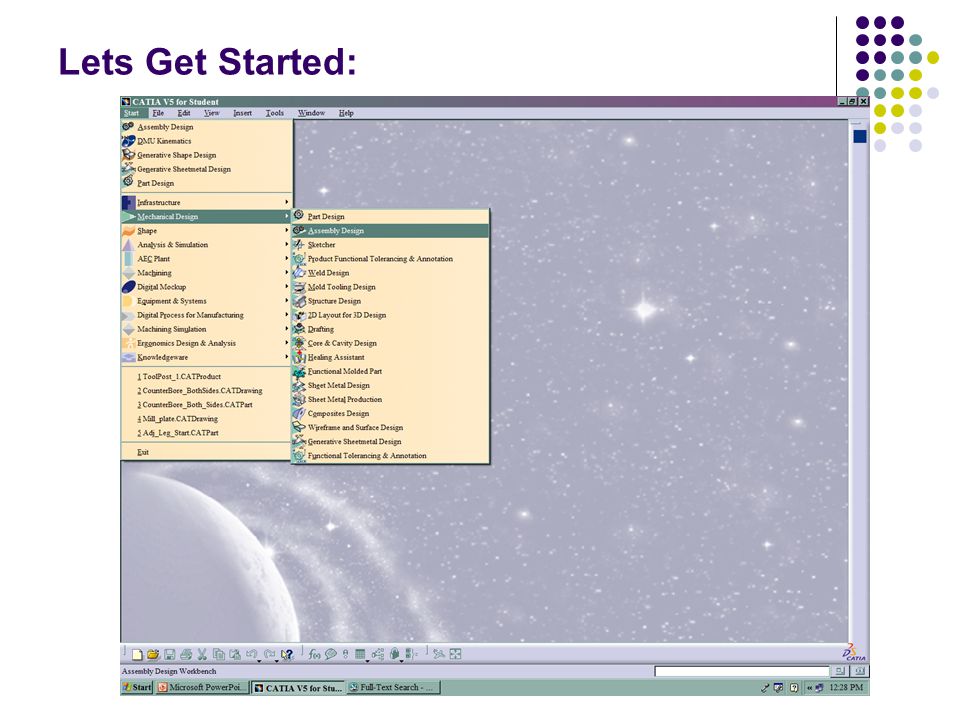Click the Print icon in bottom toolbar
The image size is (960, 720).
tap(186, 654)
